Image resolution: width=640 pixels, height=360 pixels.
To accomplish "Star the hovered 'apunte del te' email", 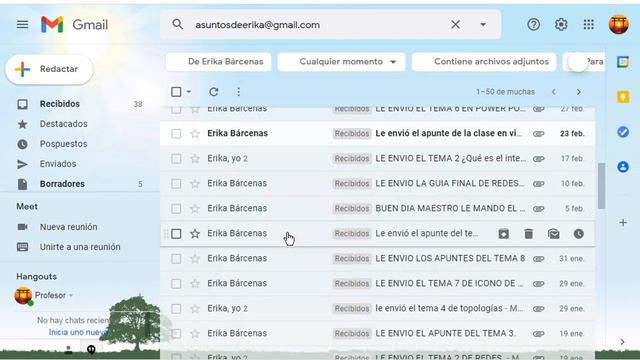I will coord(195,233).
